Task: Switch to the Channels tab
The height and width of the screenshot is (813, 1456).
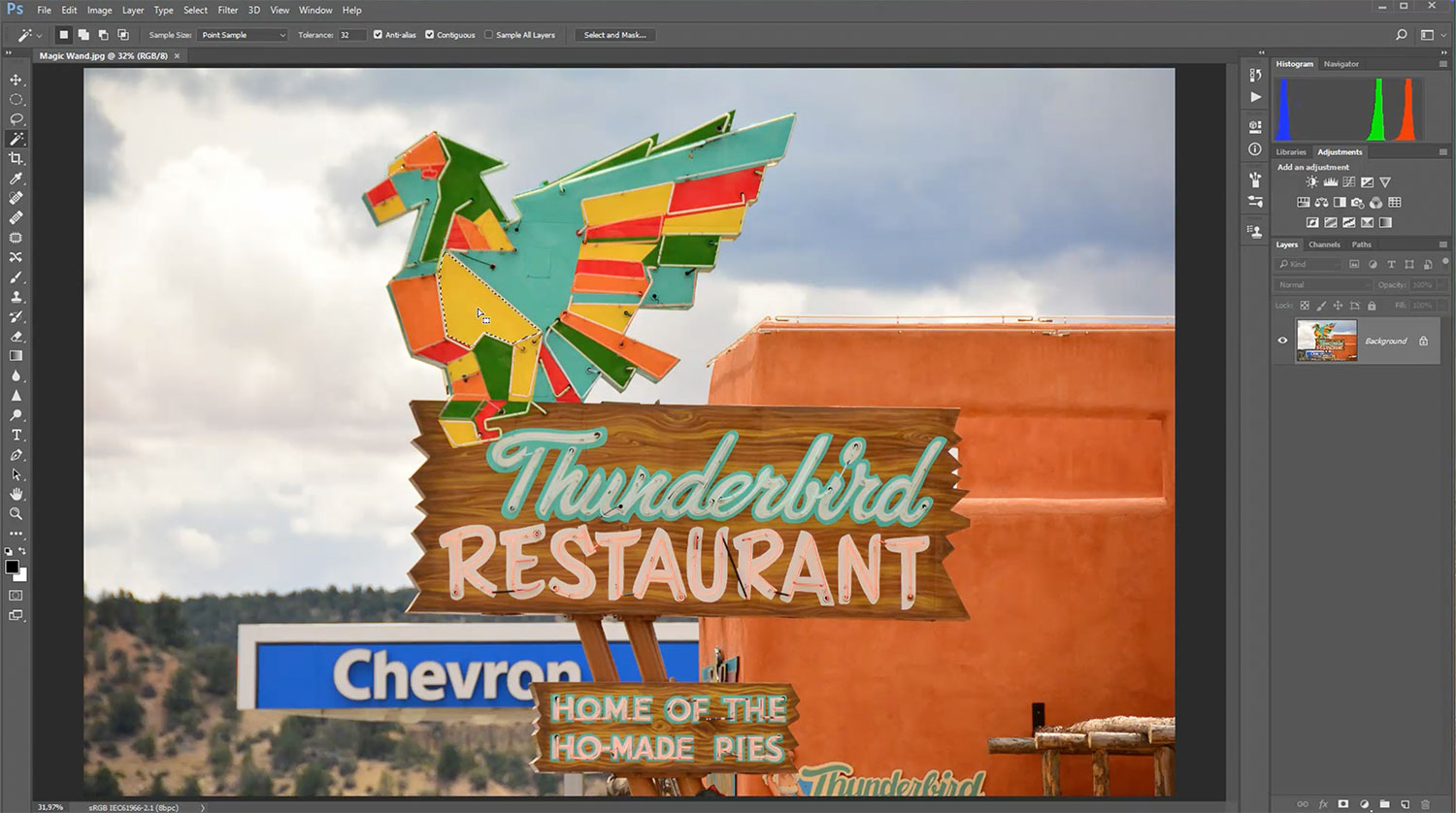Action: point(1324,244)
